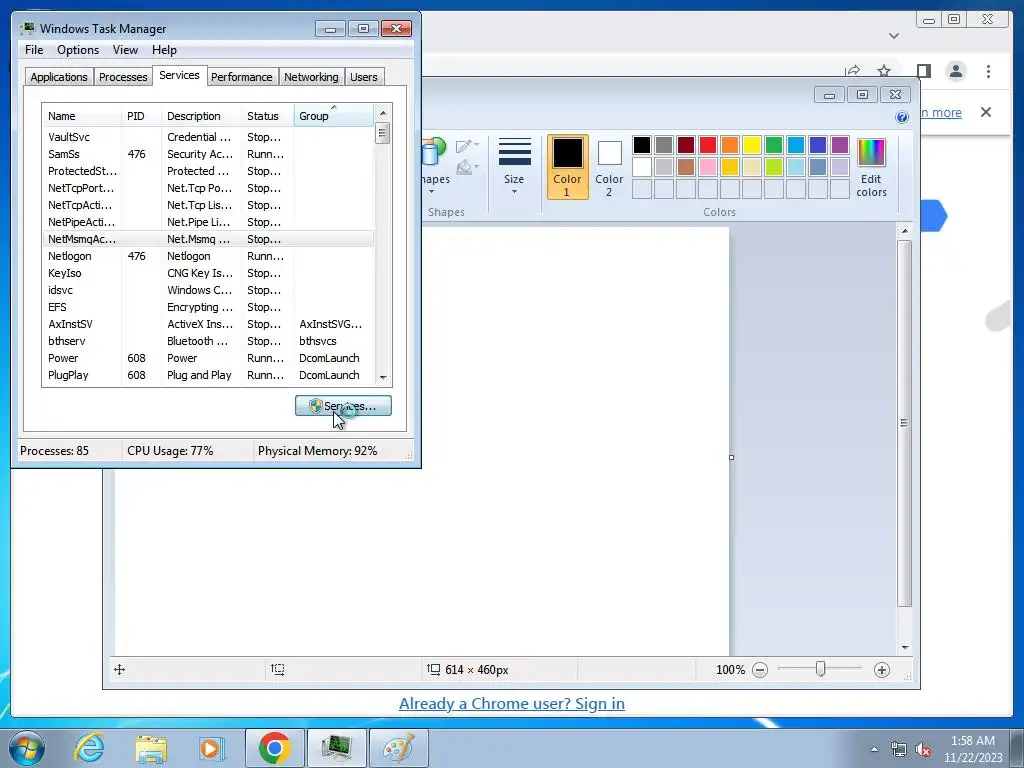Image resolution: width=1024 pixels, height=768 pixels.
Task: Click the muted volume tray icon
Action: coord(923,750)
